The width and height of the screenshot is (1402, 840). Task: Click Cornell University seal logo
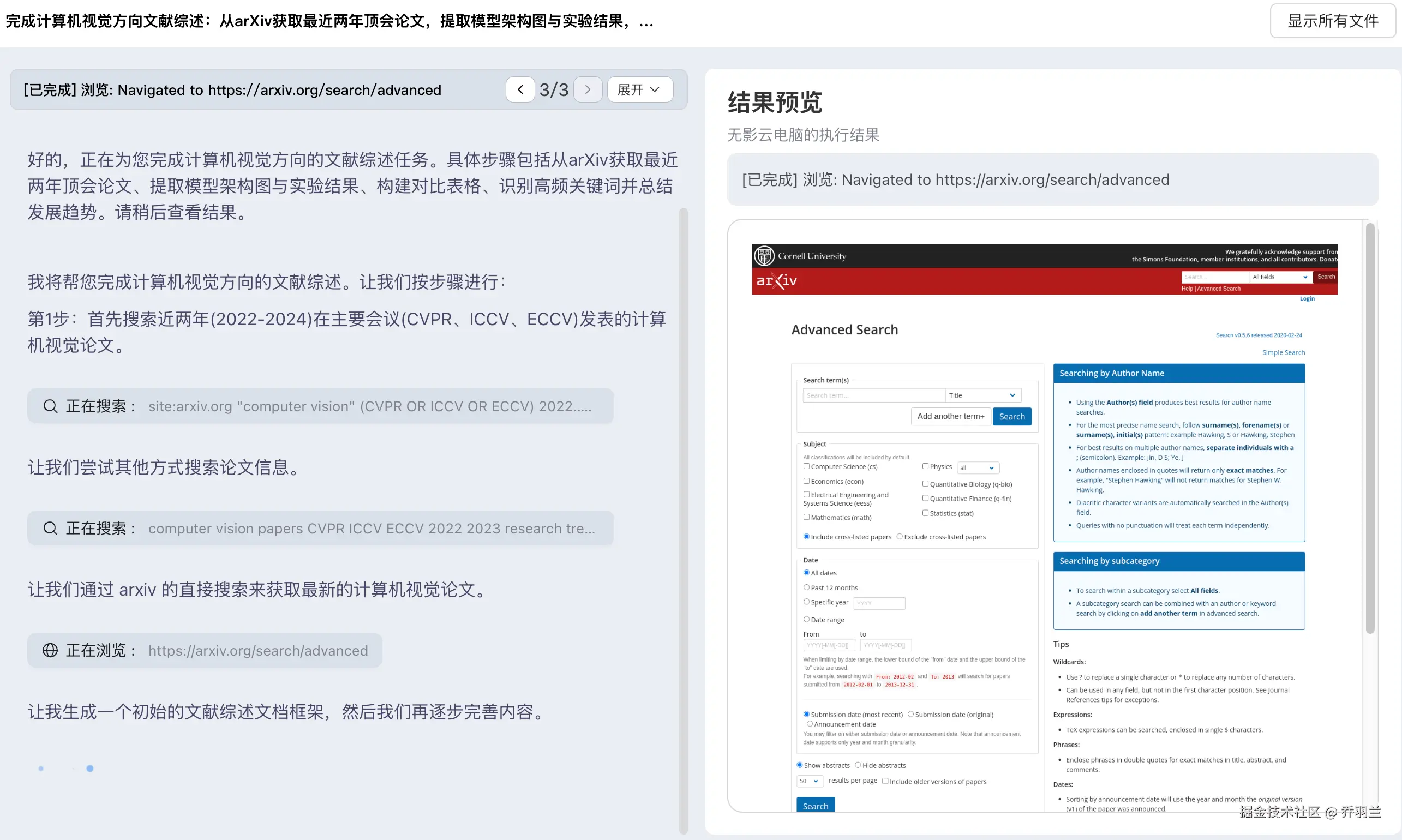764,256
